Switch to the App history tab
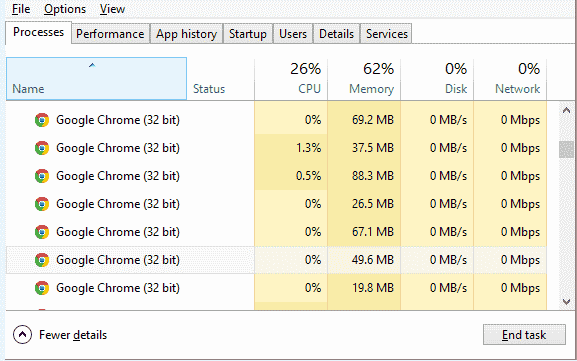The height and width of the screenshot is (361, 577). 186,34
